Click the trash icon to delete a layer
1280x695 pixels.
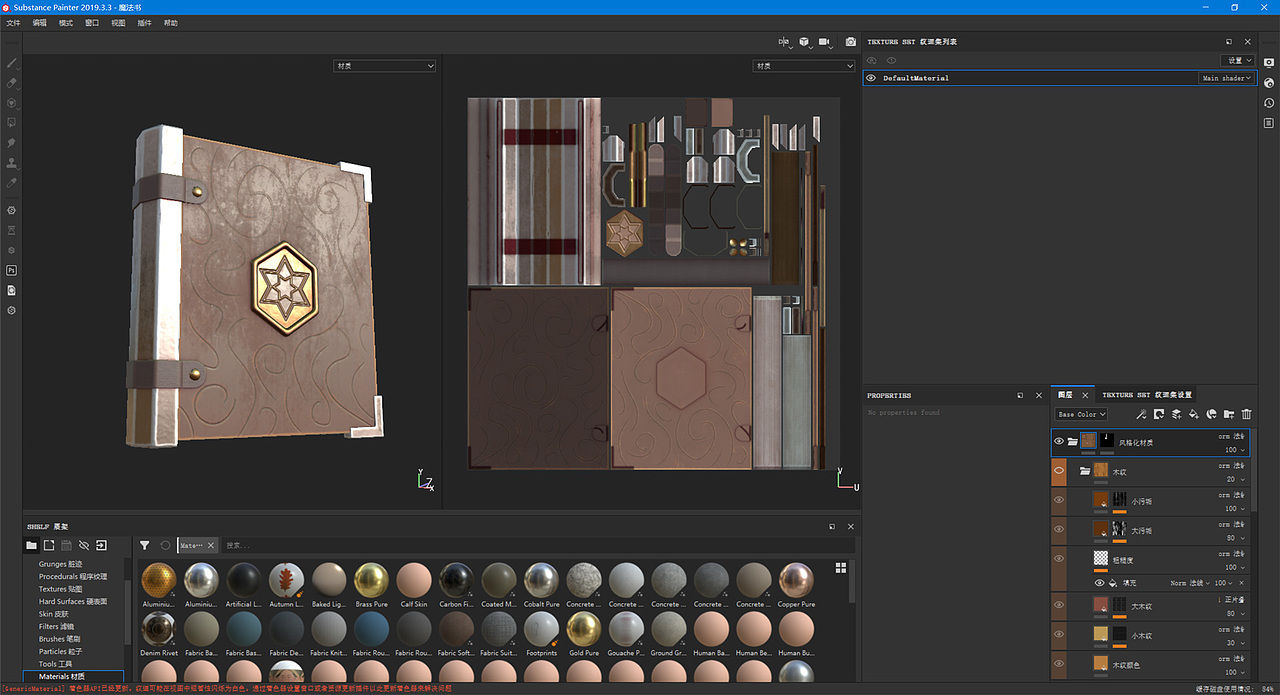tap(1245, 414)
